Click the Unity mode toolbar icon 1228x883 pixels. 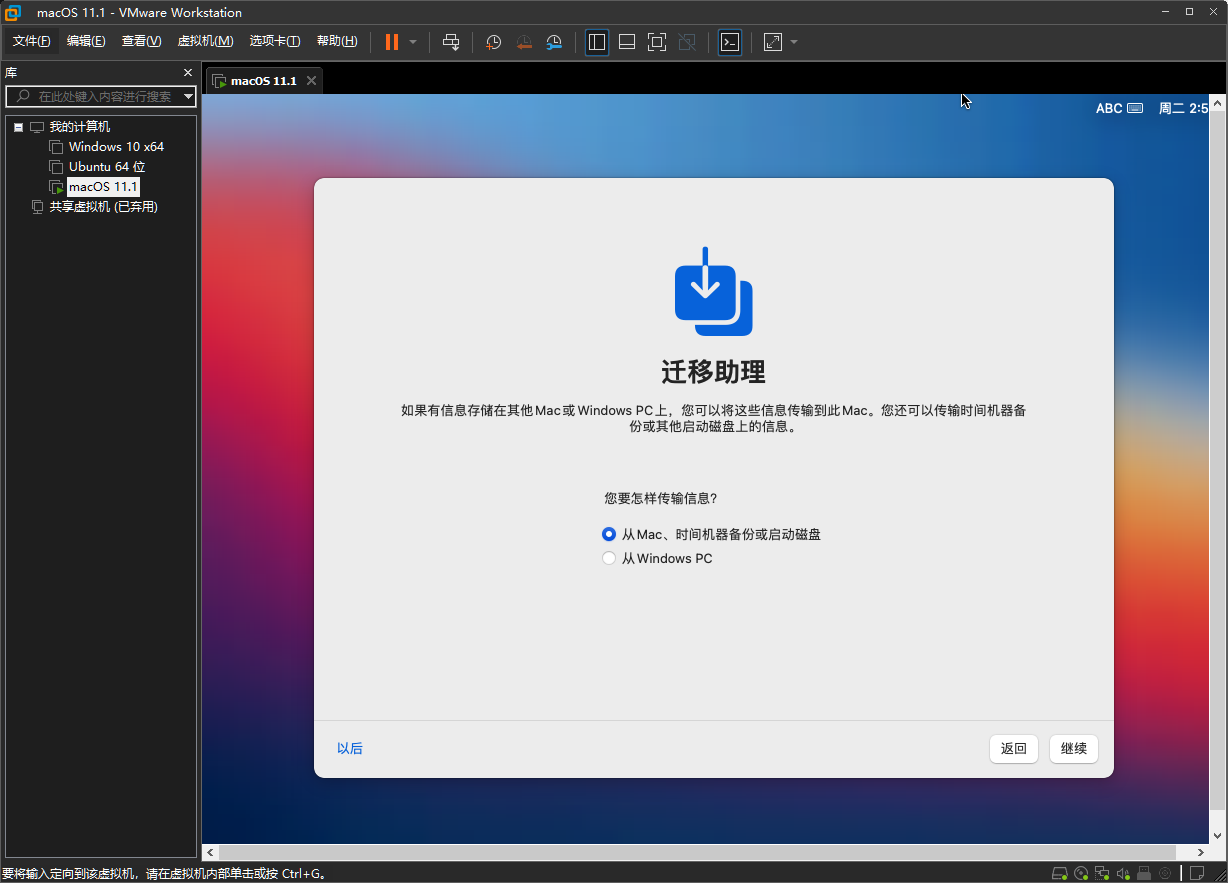[x=687, y=42]
